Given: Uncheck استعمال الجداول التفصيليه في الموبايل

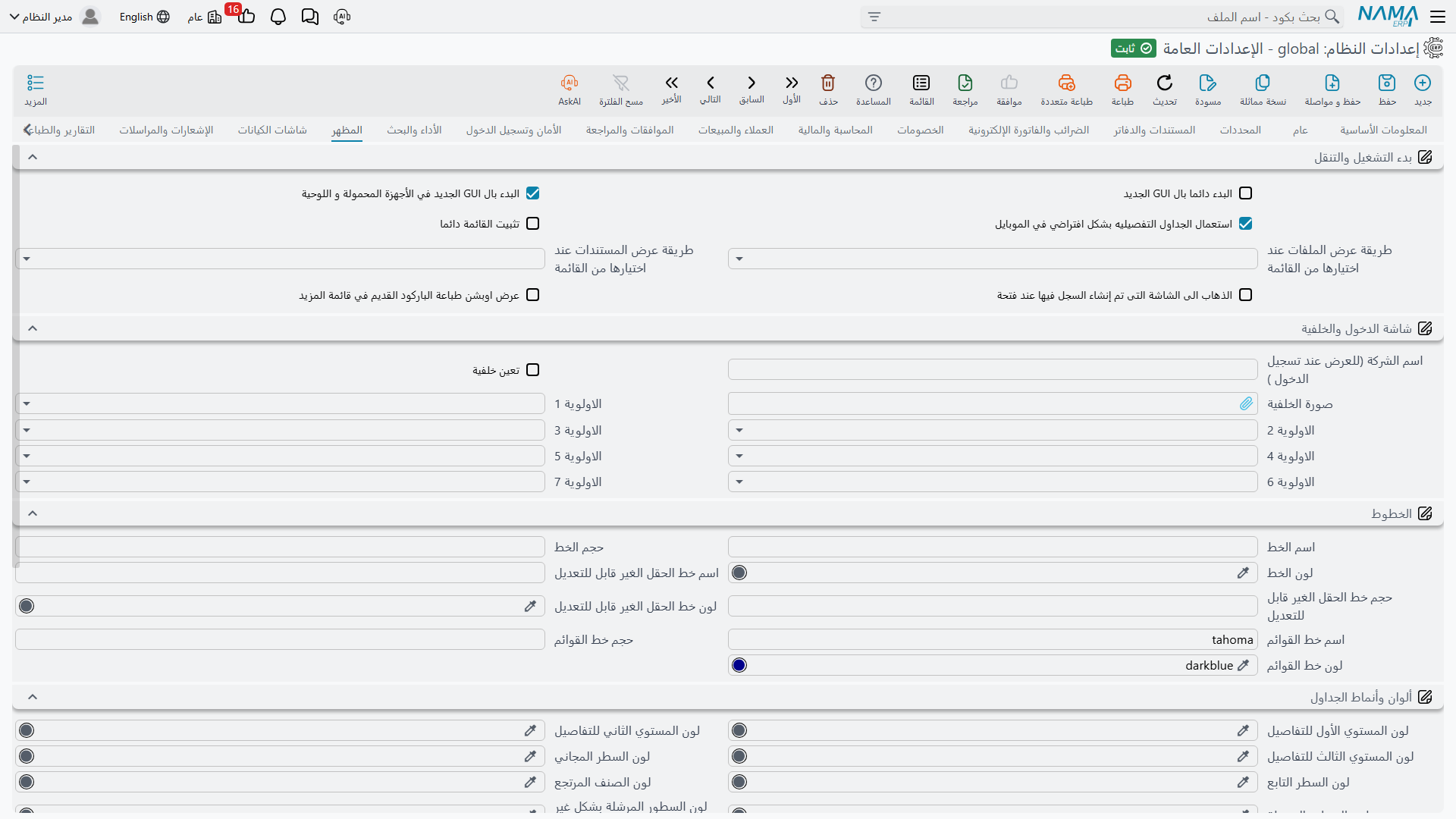Looking at the screenshot, I should pos(1245,224).
